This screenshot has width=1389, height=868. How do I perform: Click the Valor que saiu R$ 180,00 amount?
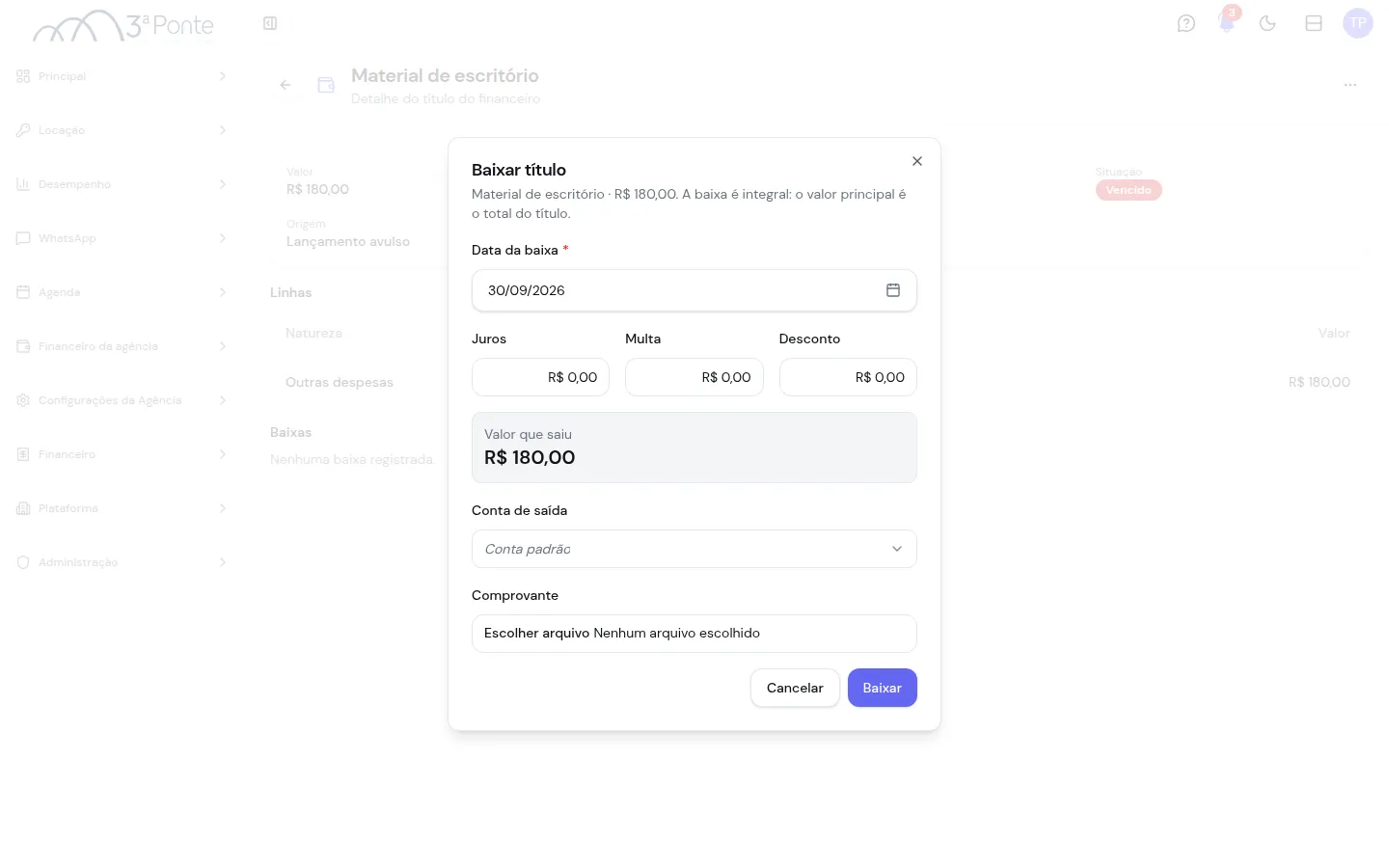(530, 458)
